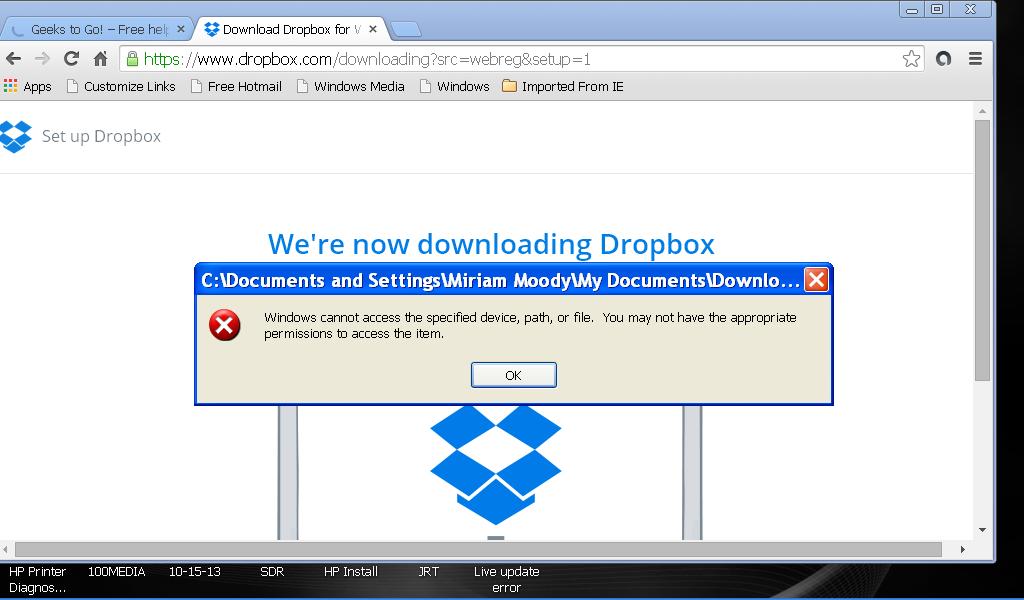Screen dimensions: 1024x600
Task: Click the circular extension icon beside the star
Action: (x=943, y=59)
